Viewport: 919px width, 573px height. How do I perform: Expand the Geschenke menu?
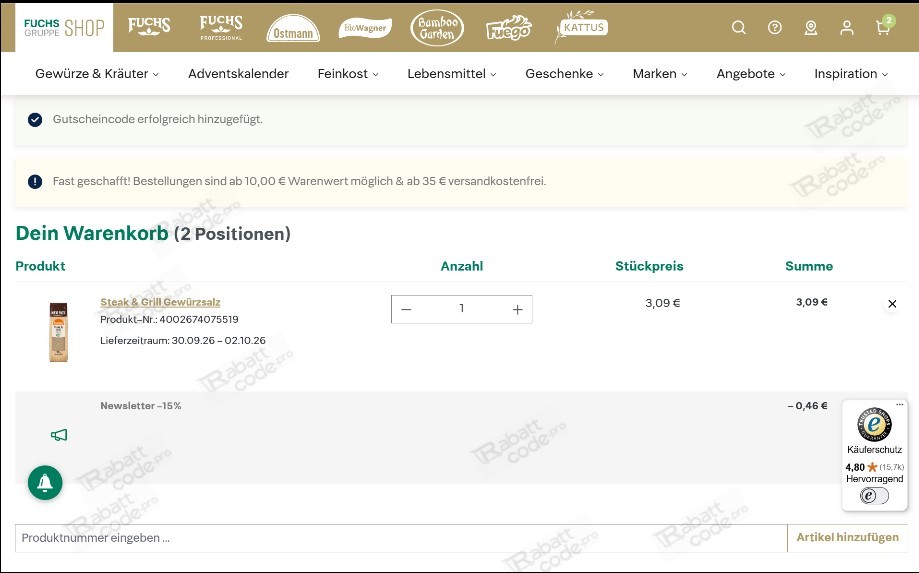(564, 74)
